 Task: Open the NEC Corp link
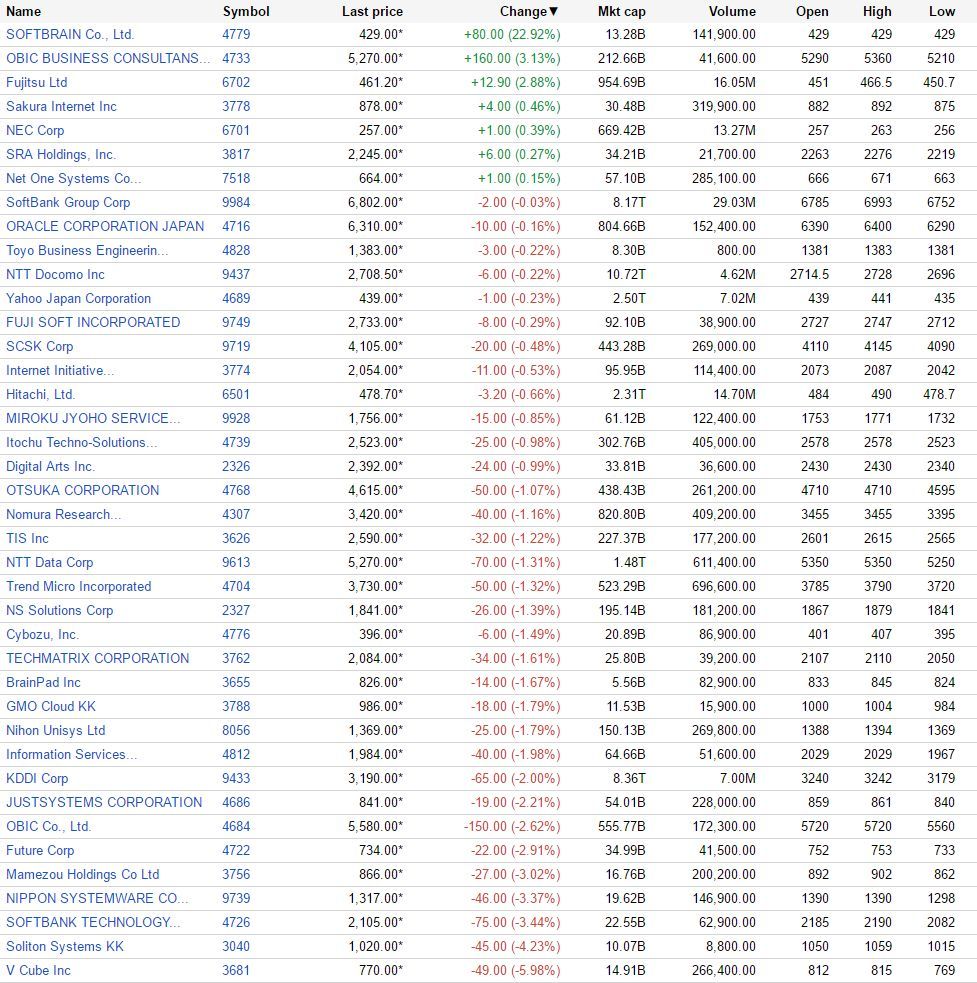pyautogui.click(x=35, y=130)
